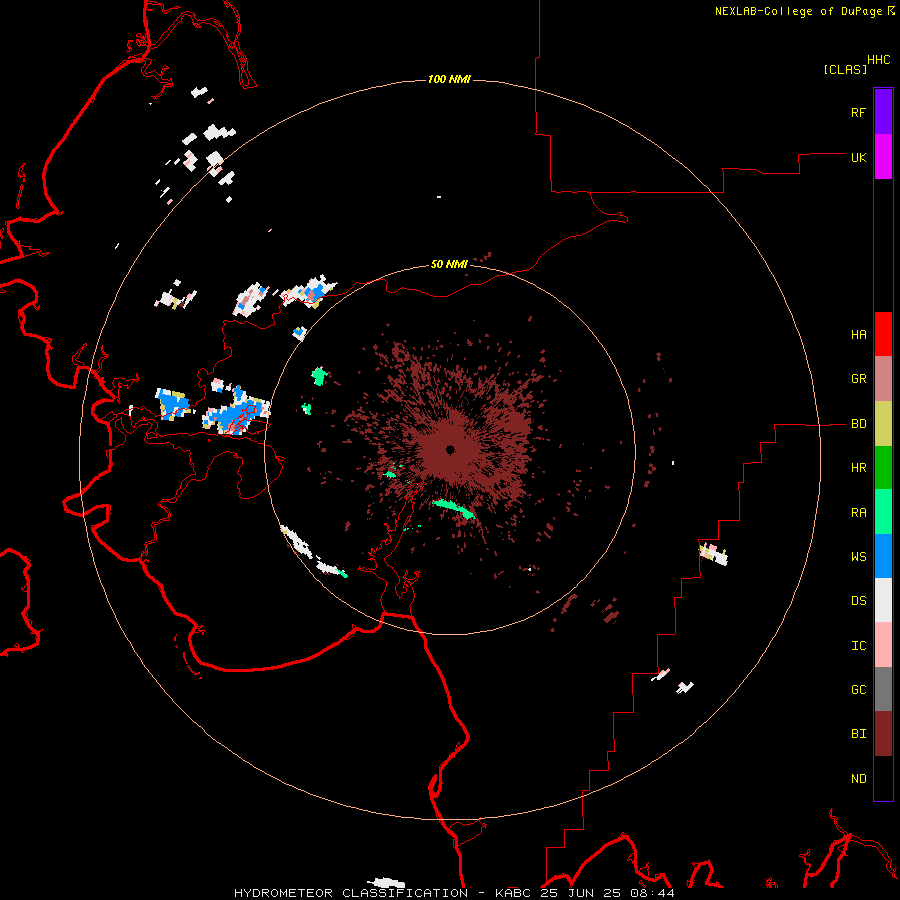The width and height of the screenshot is (900, 900).
Task: Click the HHC product code text
Action: point(878,60)
